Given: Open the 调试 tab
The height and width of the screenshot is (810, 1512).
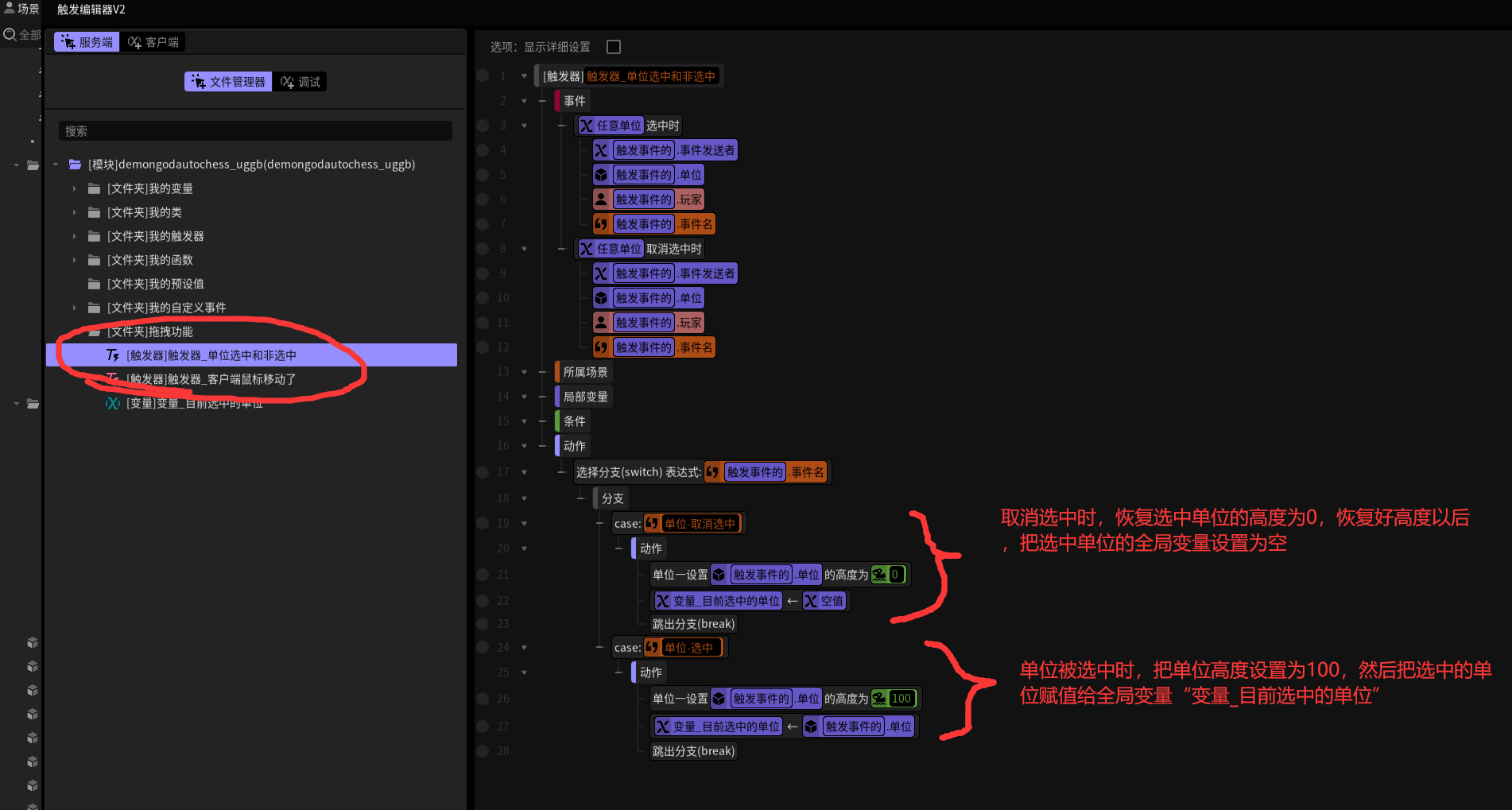Looking at the screenshot, I should coord(300,82).
